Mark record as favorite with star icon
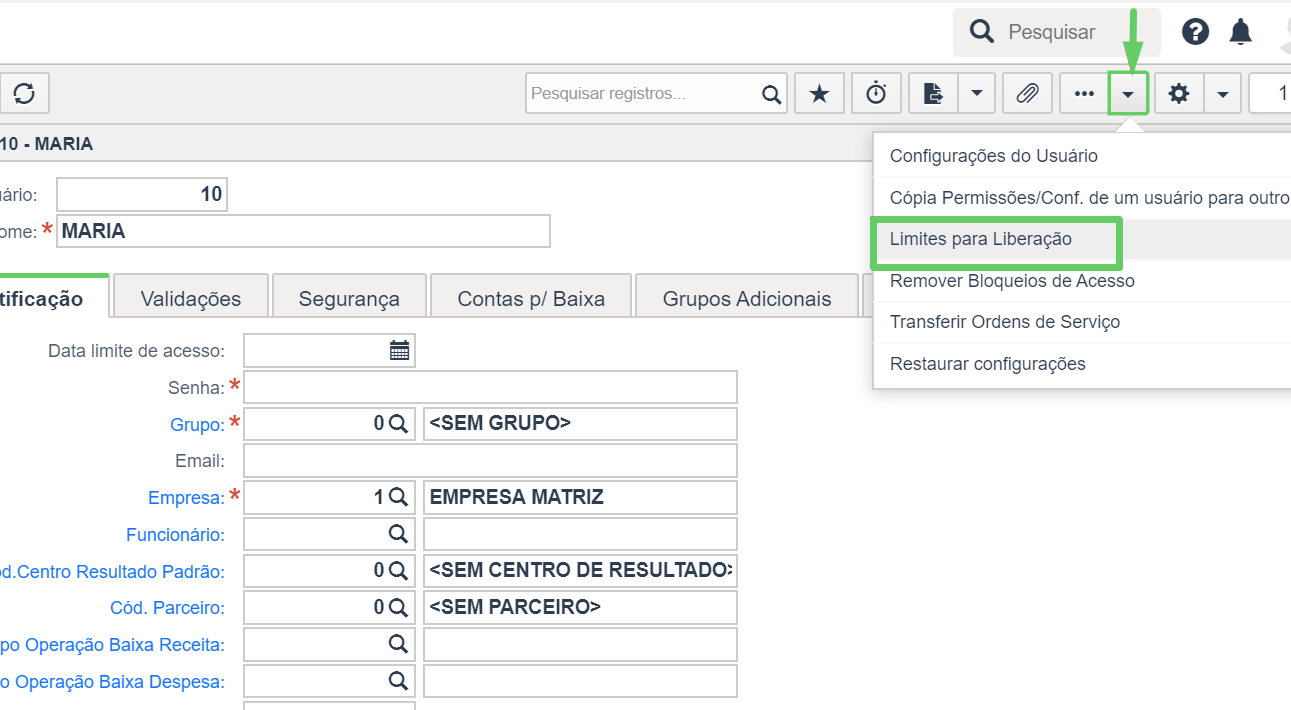Viewport: 1291px width, 710px height. 819,94
